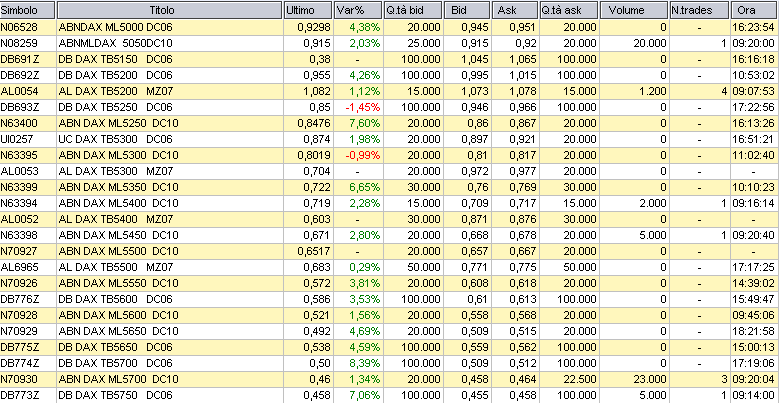This screenshot has height=403, width=779.
Task: Click ask value 1,065
Action: (523, 59)
